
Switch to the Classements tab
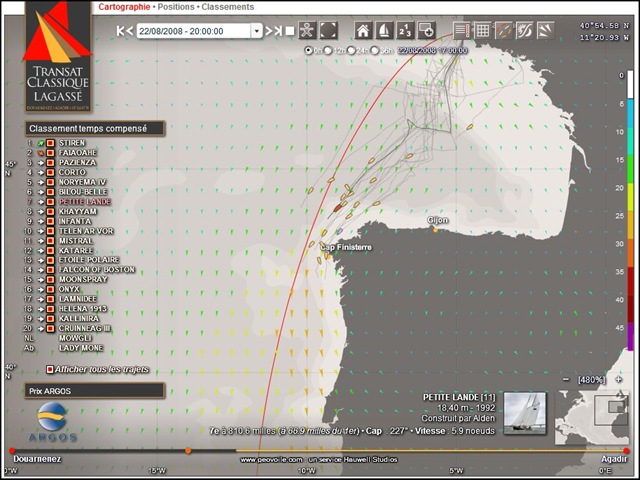[227, 7]
